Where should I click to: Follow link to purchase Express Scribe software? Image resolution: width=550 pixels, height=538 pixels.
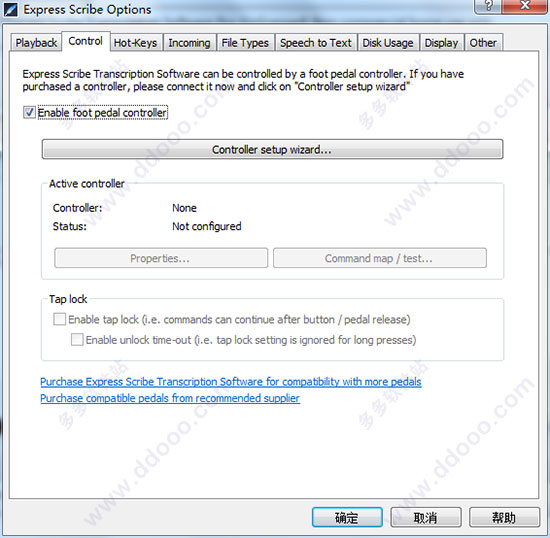tap(231, 382)
